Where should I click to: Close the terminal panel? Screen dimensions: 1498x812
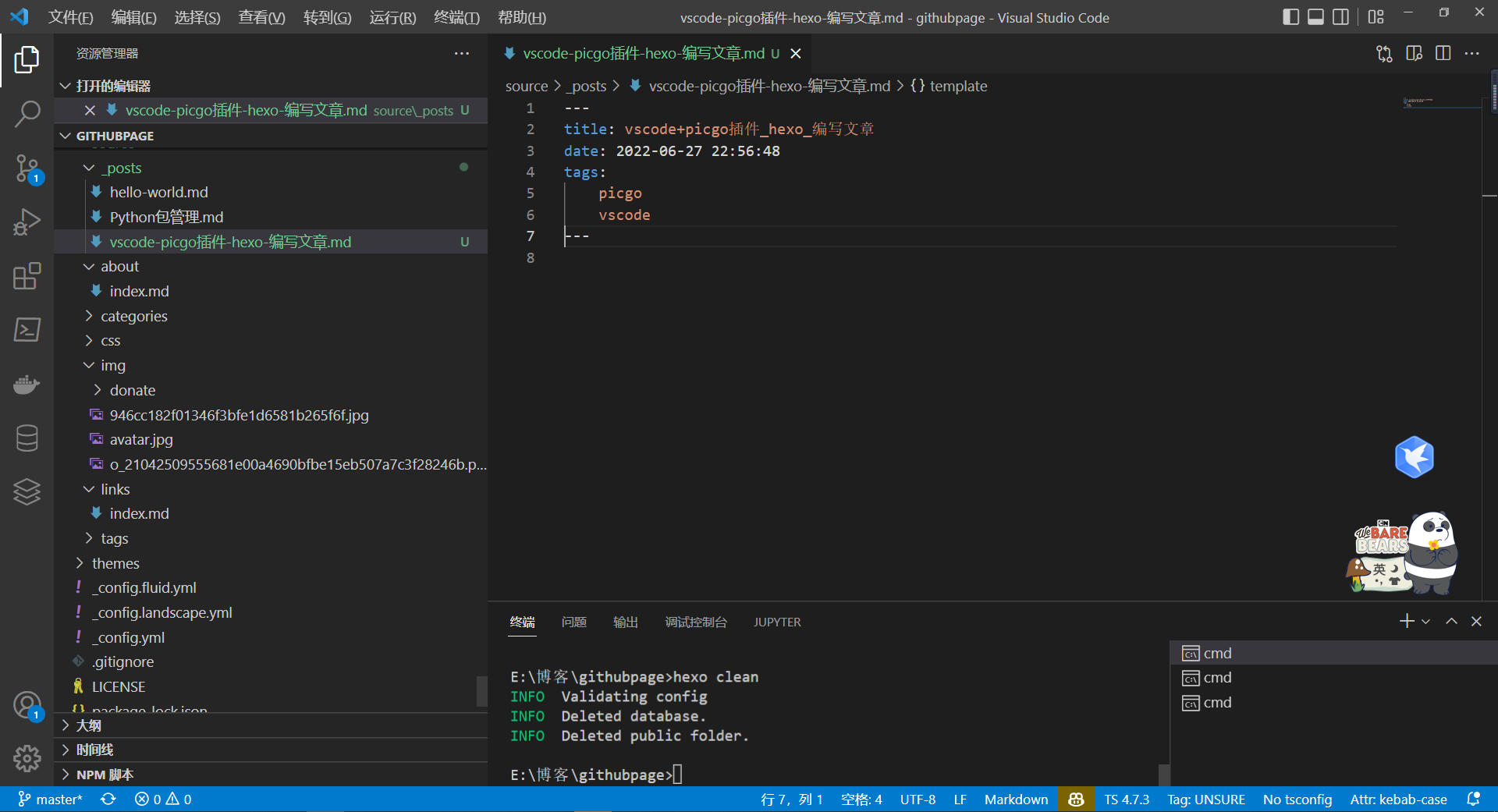click(x=1476, y=621)
